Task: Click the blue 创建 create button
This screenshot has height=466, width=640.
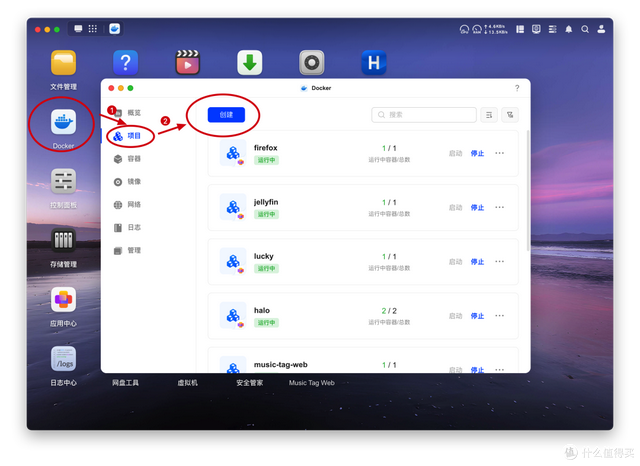Action: [226, 115]
